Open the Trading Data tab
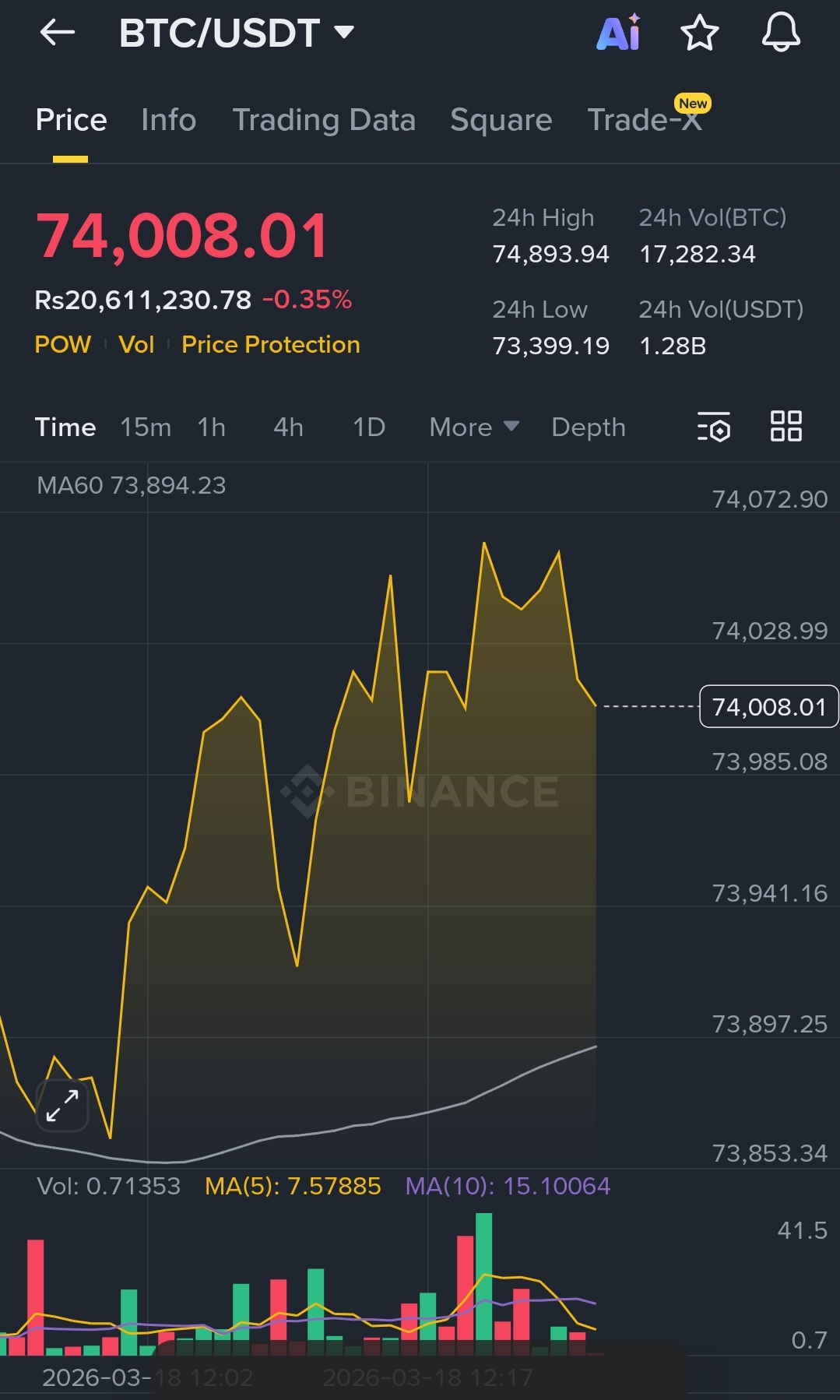The width and height of the screenshot is (840, 1400). [324, 120]
